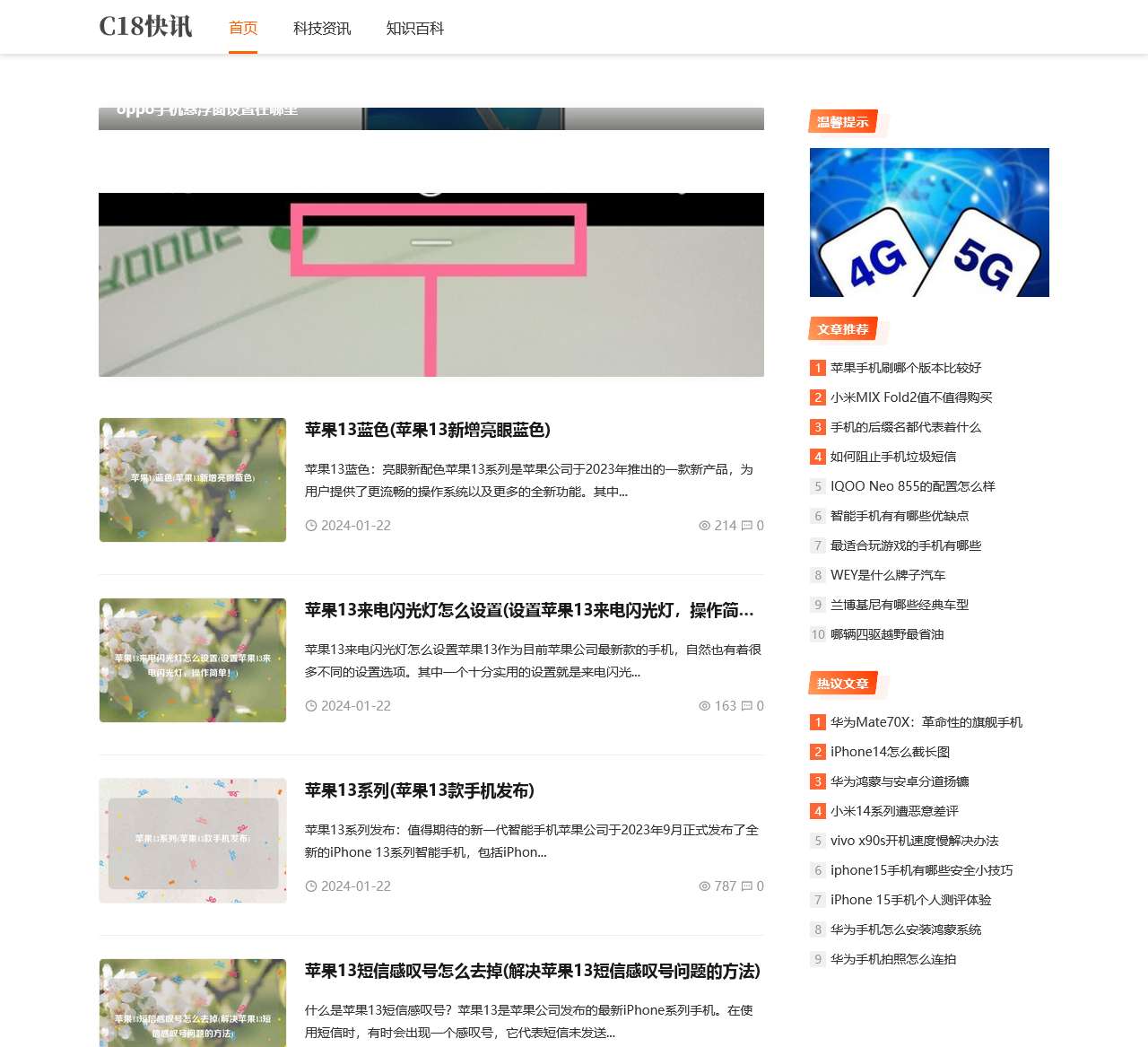Open recommended article 最适合玩游戏的手机有哪些
The image size is (1148, 1047).
[906, 545]
